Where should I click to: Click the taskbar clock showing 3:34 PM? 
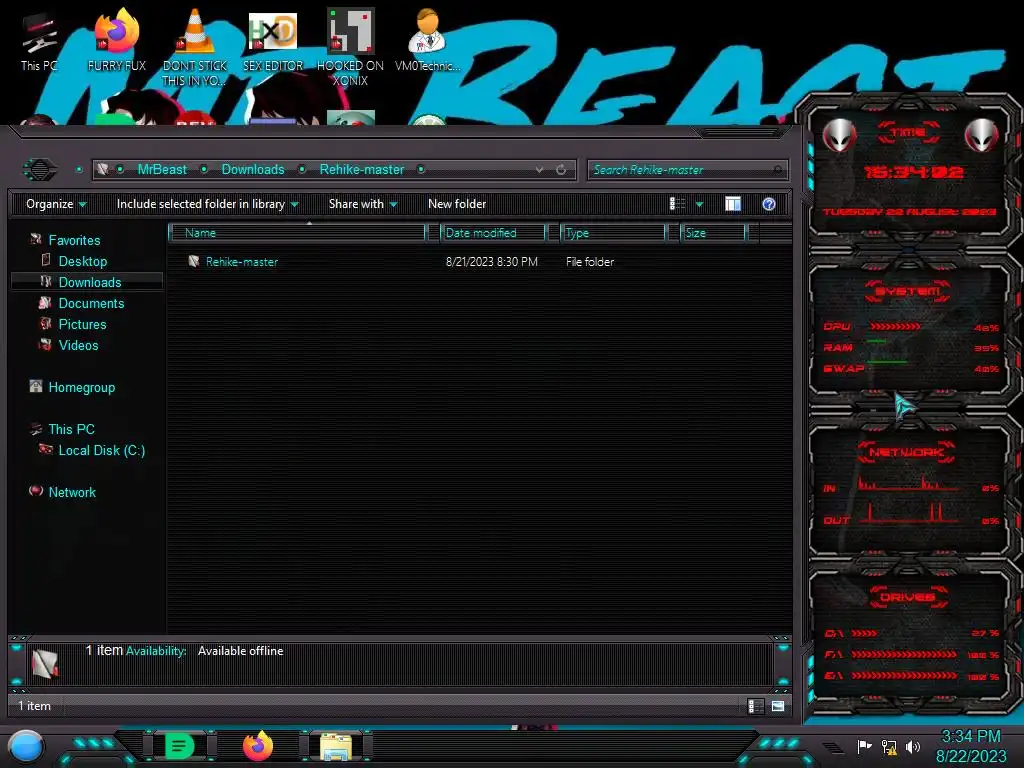pyautogui.click(x=970, y=746)
